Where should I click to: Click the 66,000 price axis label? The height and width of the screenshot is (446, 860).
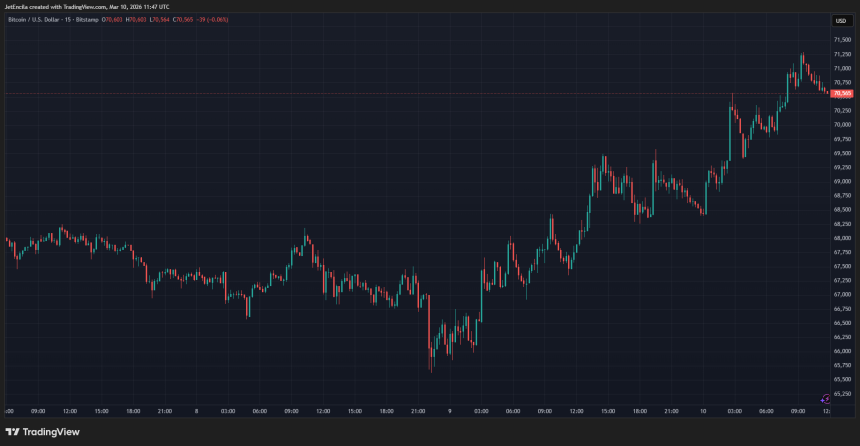pyautogui.click(x=841, y=351)
